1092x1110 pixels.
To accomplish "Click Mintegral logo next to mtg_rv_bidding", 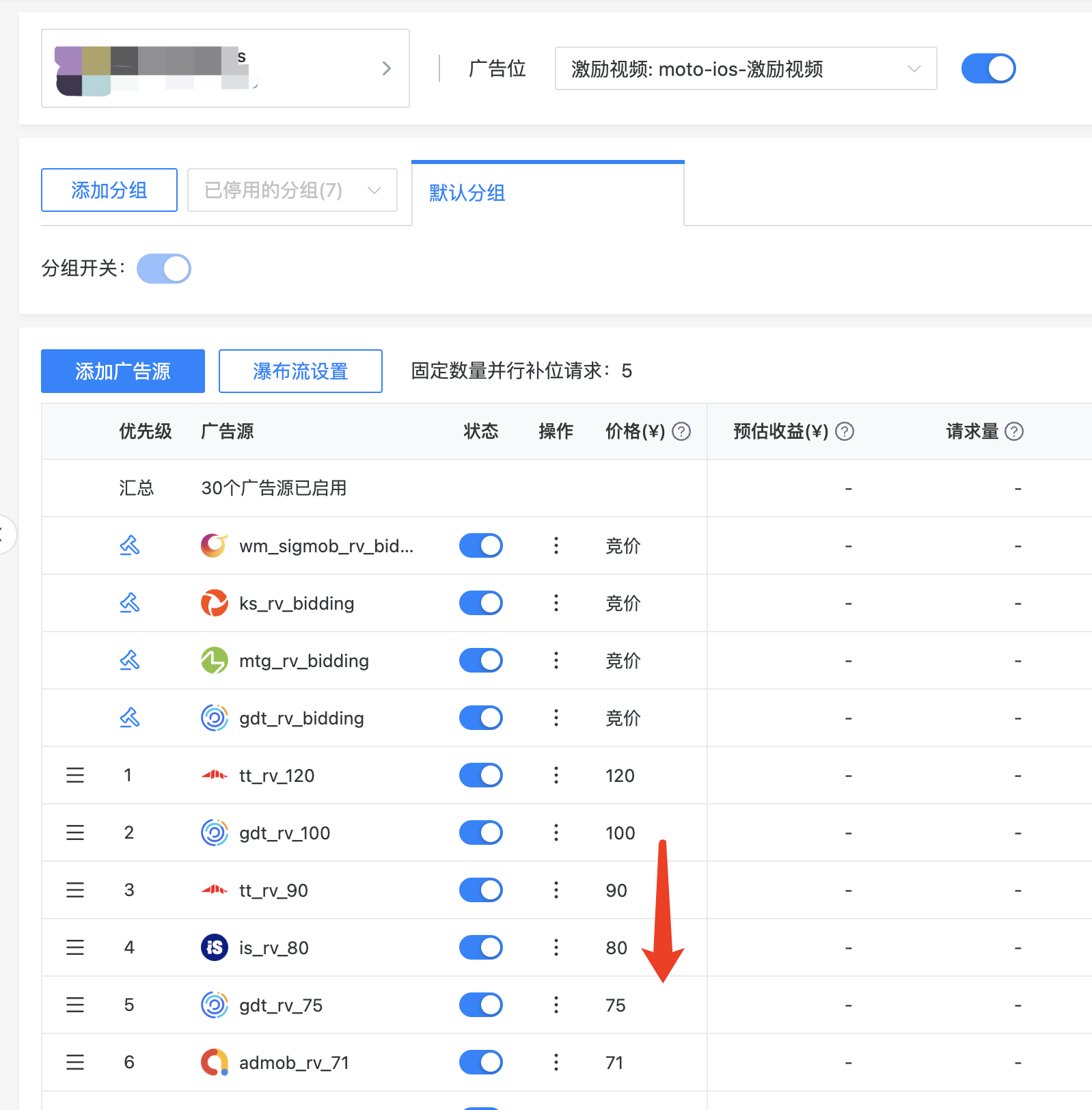I will (215, 660).
